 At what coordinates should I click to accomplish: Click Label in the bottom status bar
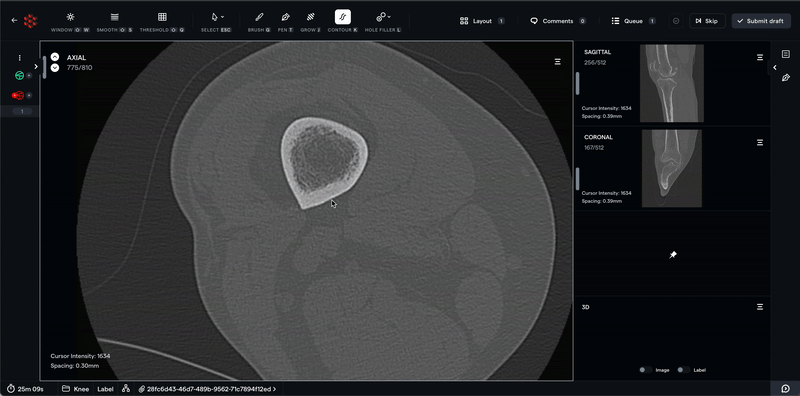(106, 389)
